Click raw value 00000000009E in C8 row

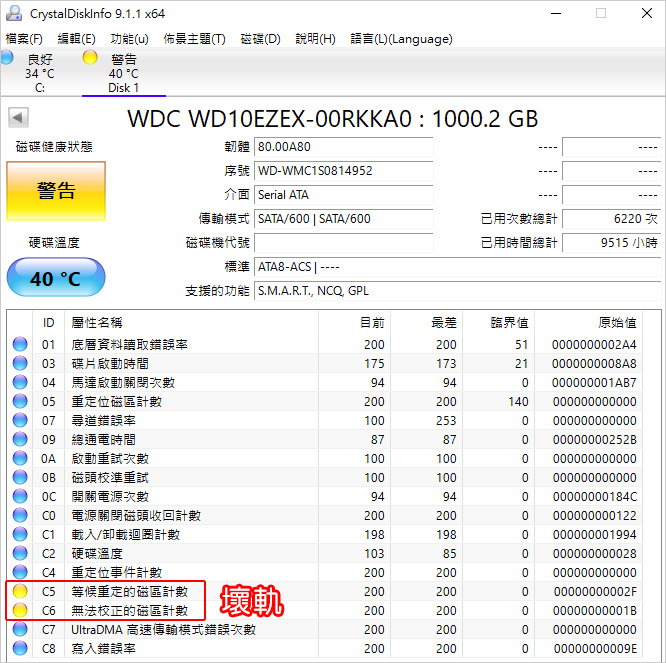[x=595, y=649]
